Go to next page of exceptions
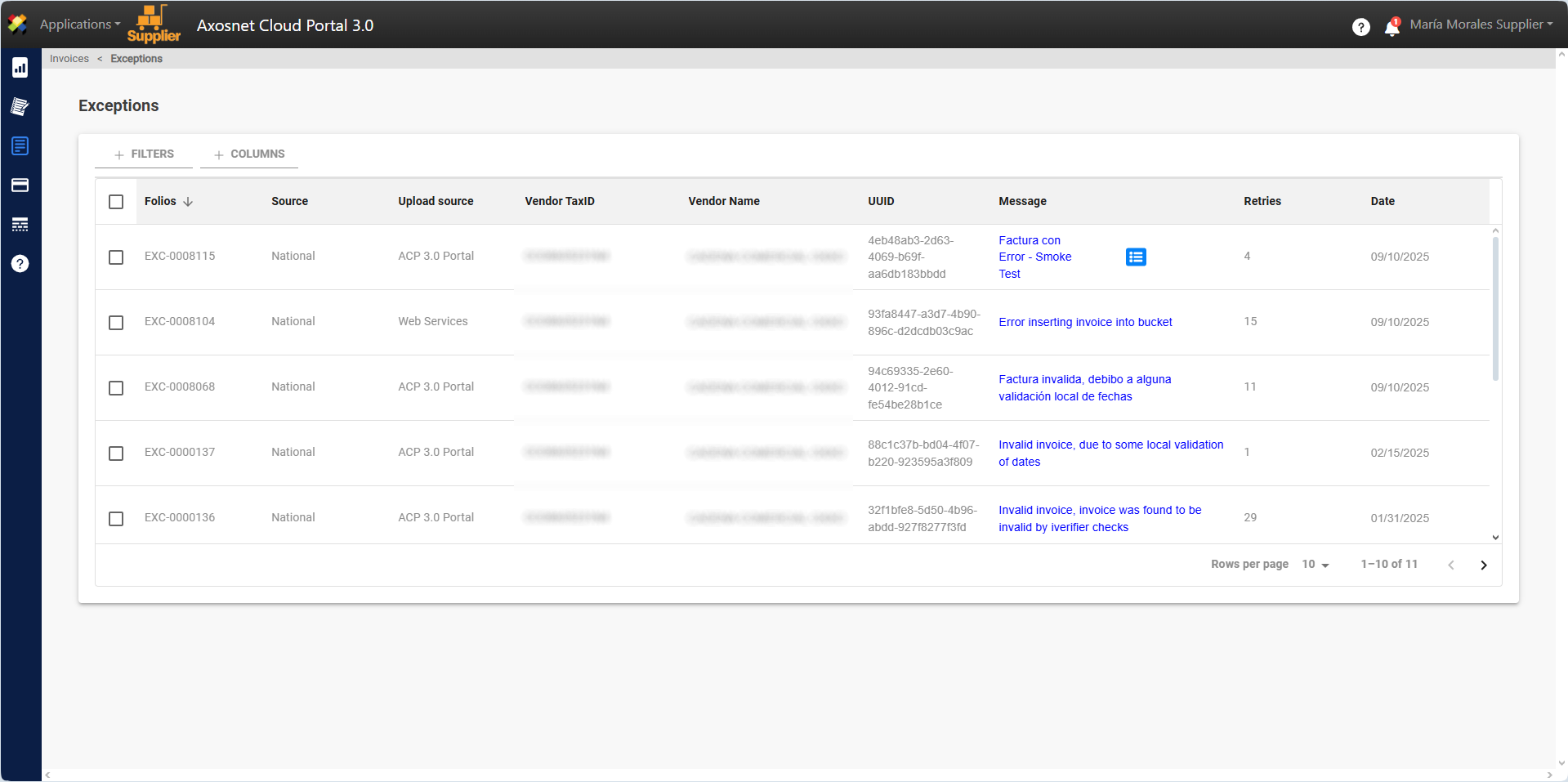1568x782 pixels. 1483,565
